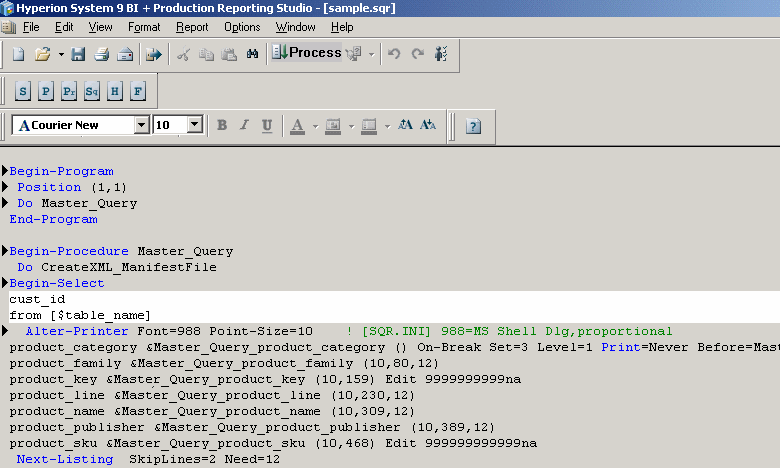This screenshot has height=468, width=780.
Task: Open the border style dropdown arrow
Action: (387, 126)
